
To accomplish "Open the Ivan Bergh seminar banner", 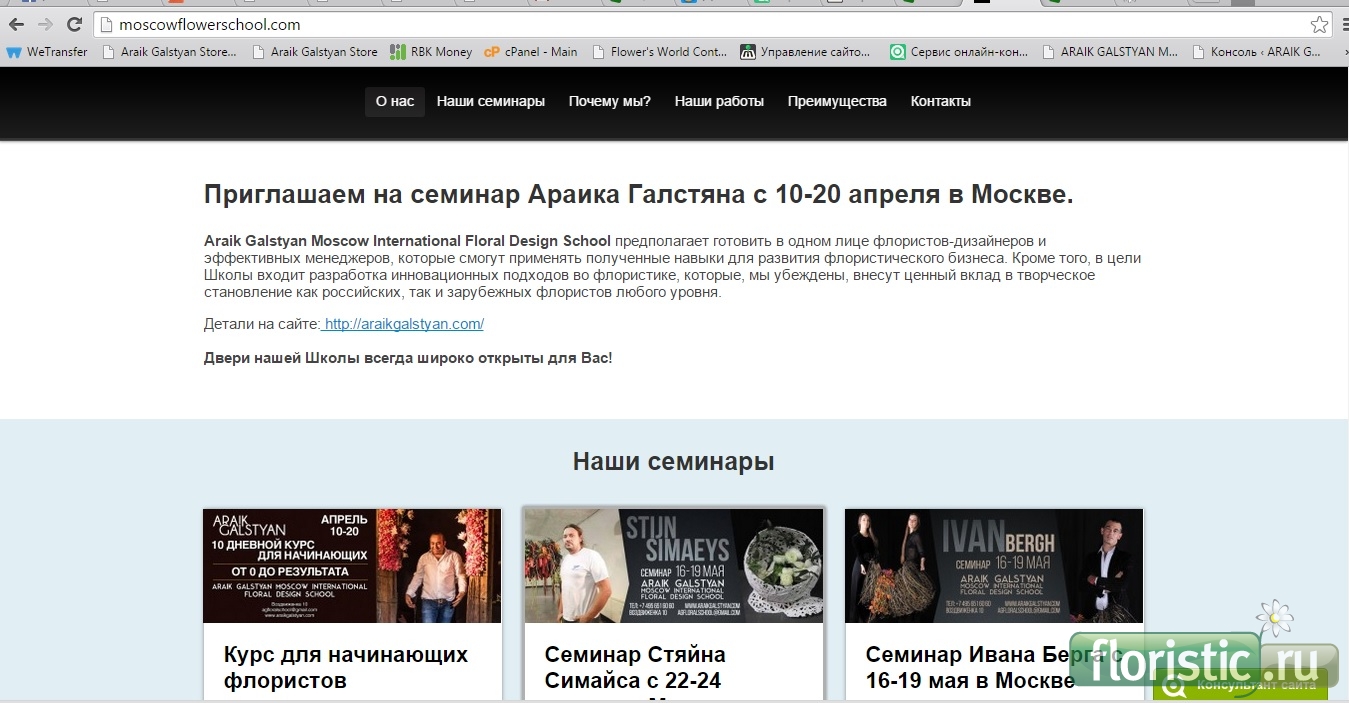I will pyautogui.click(x=994, y=566).
